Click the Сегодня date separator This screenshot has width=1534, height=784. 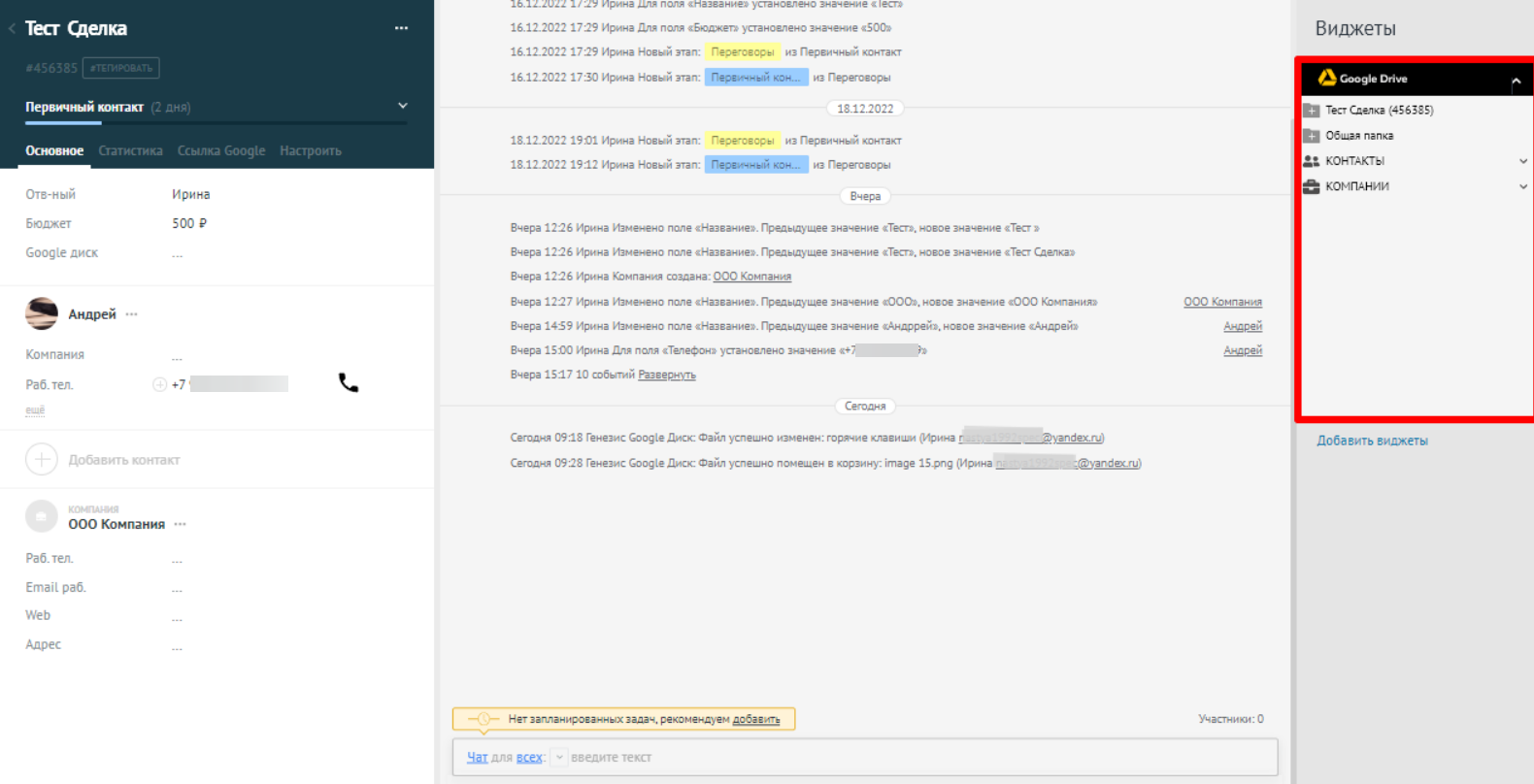[865, 407]
